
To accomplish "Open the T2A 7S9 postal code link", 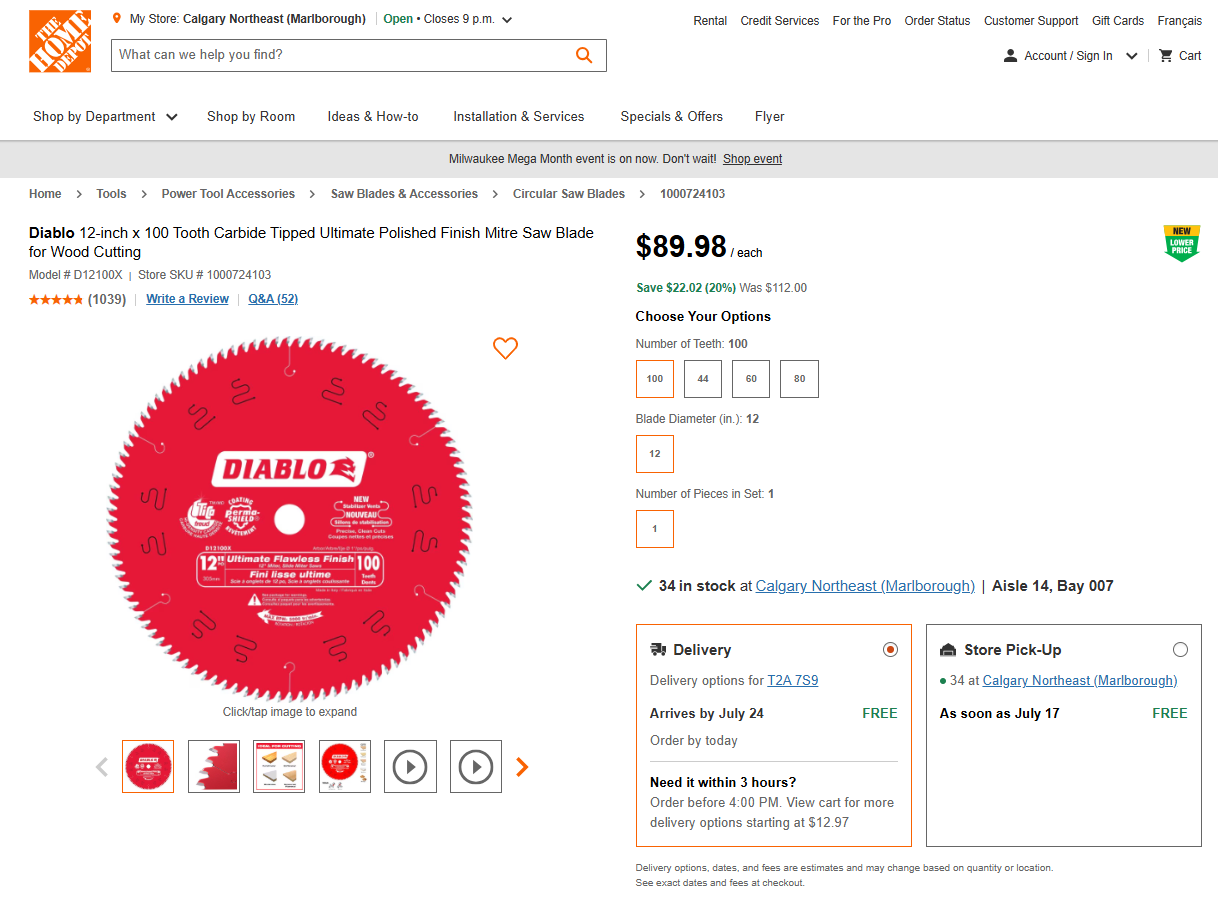I will pyautogui.click(x=792, y=681).
